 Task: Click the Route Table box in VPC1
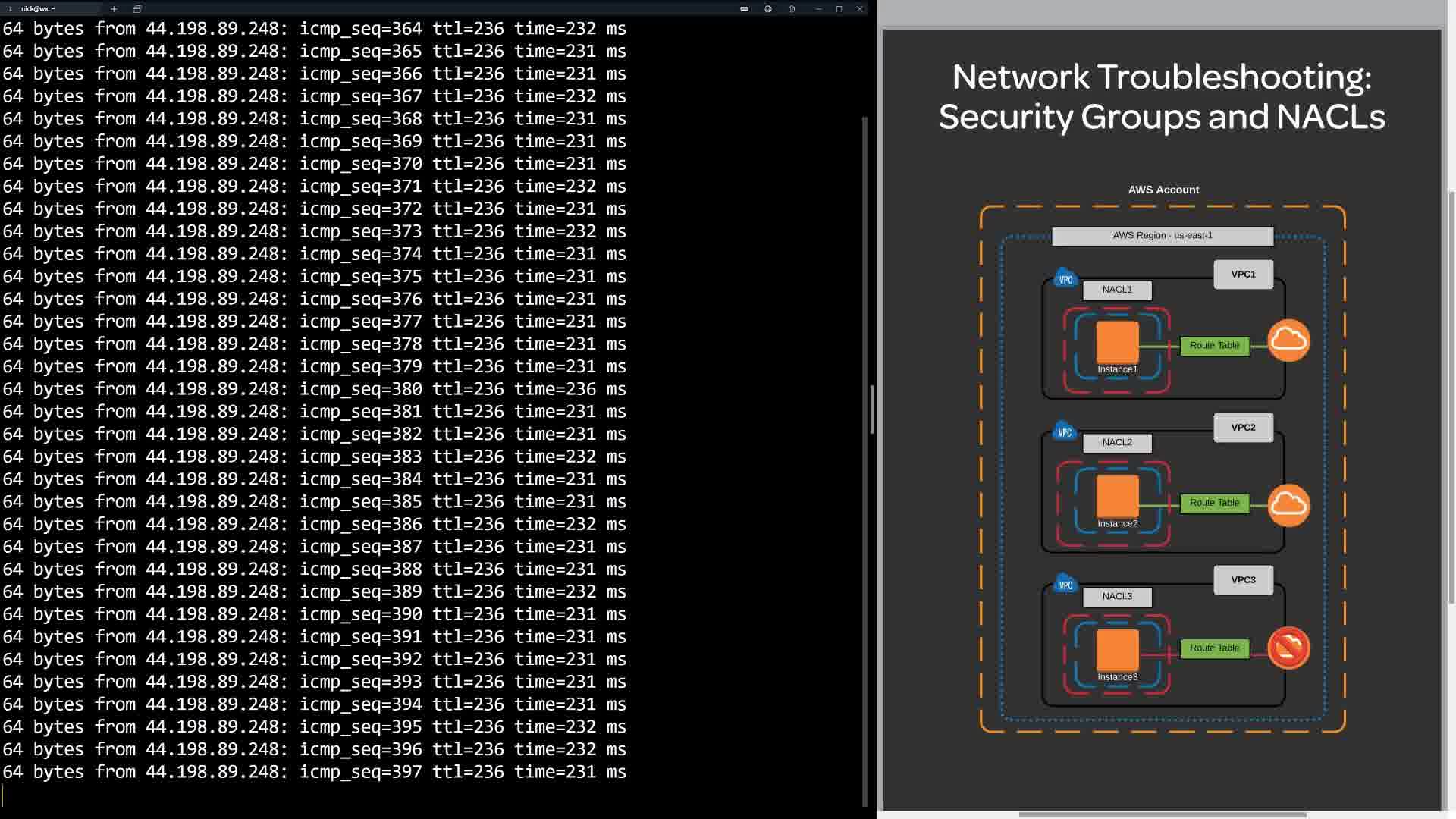[1214, 346]
